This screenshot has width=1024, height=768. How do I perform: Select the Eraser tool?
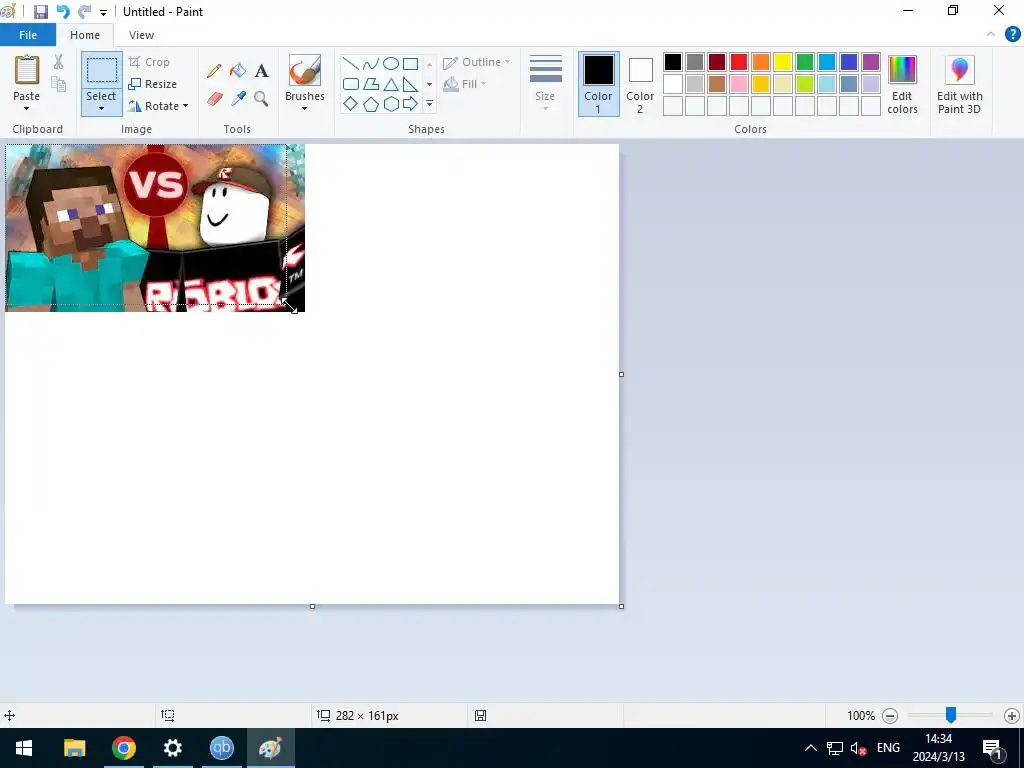coord(214,99)
